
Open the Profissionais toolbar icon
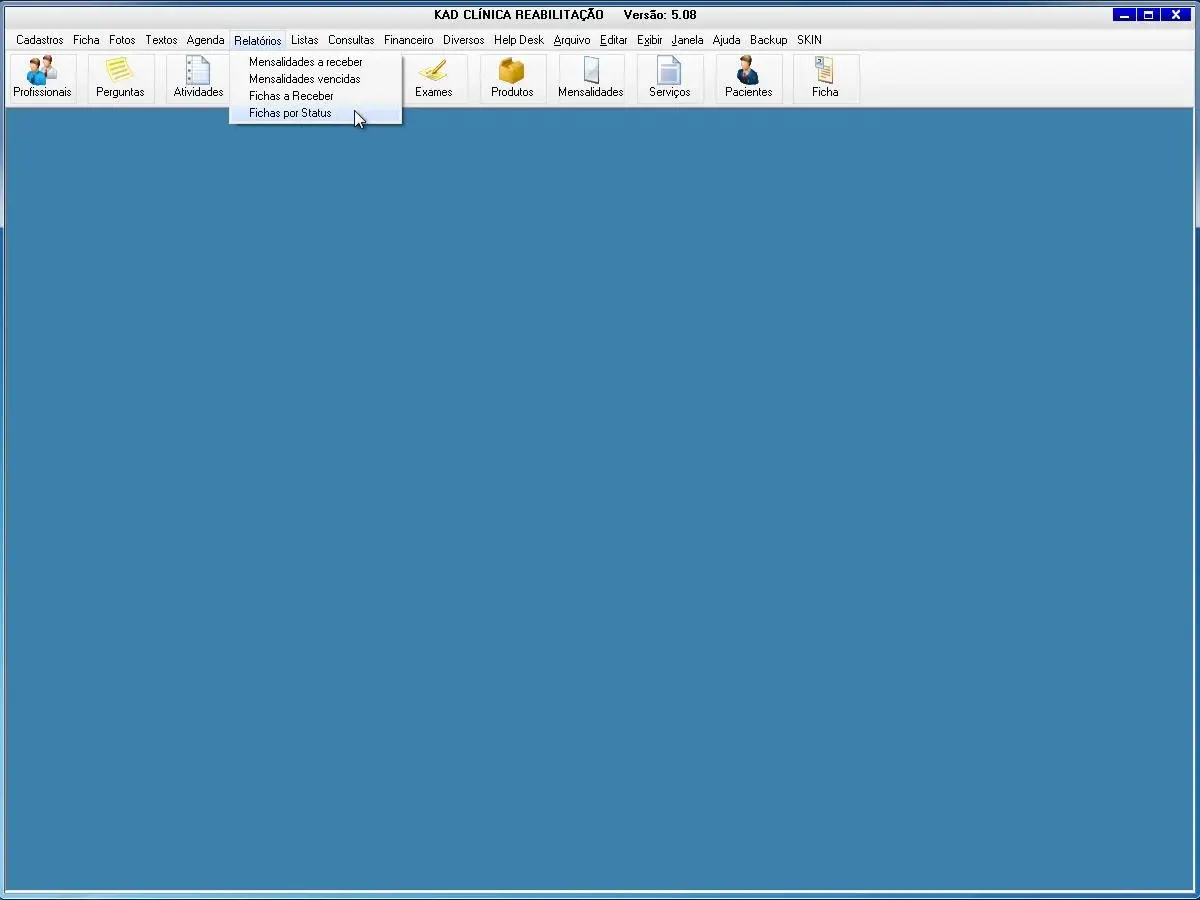[x=42, y=78]
